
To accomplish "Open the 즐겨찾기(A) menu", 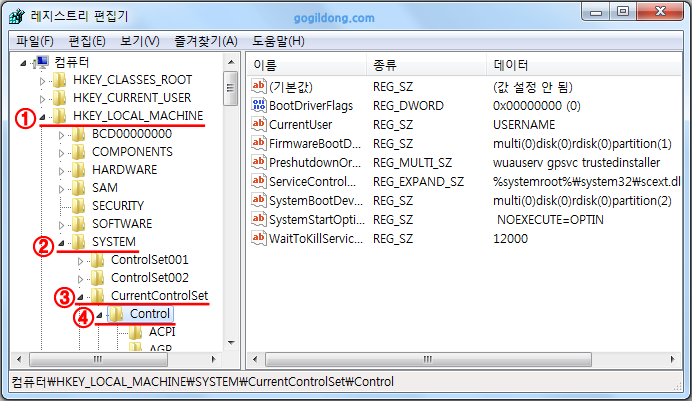I will click(x=206, y=41).
